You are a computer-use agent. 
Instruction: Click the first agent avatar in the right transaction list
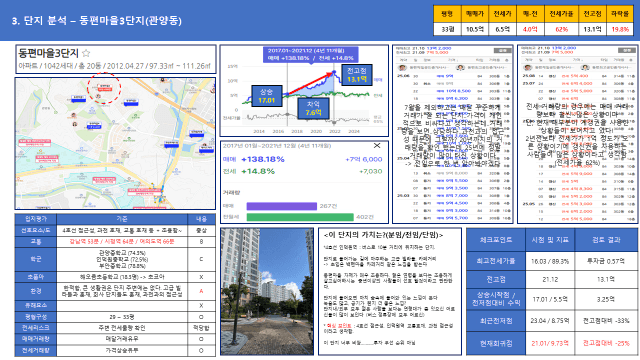[528, 67]
